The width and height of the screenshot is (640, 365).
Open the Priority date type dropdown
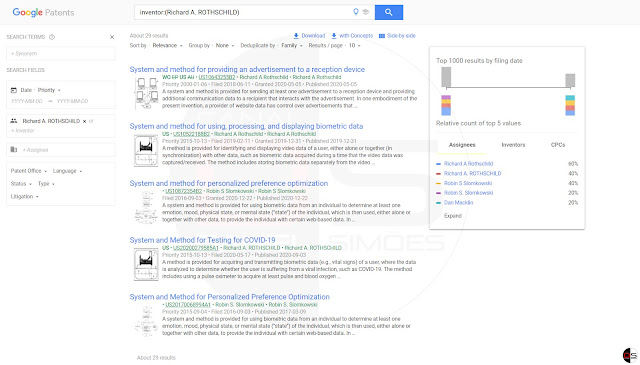pyautogui.click(x=49, y=90)
